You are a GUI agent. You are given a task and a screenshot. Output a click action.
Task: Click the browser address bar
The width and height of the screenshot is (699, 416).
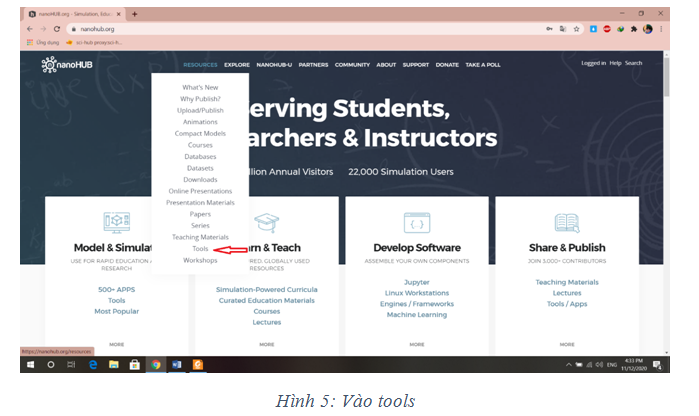[300, 29]
